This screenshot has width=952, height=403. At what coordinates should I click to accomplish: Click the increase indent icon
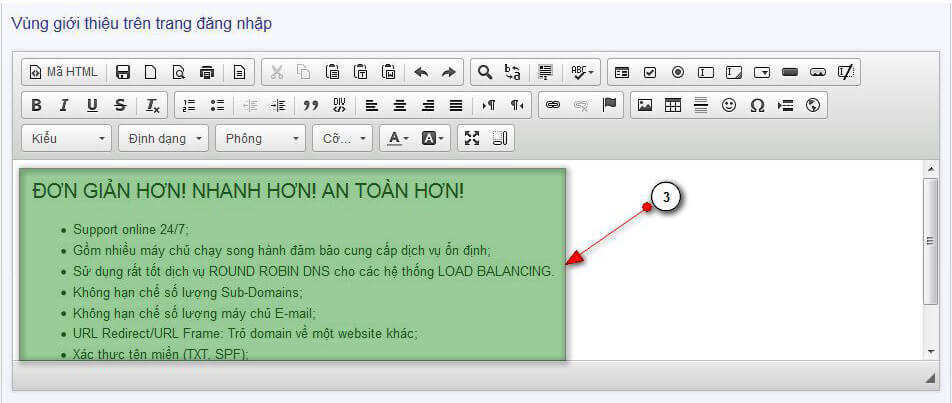click(x=278, y=106)
